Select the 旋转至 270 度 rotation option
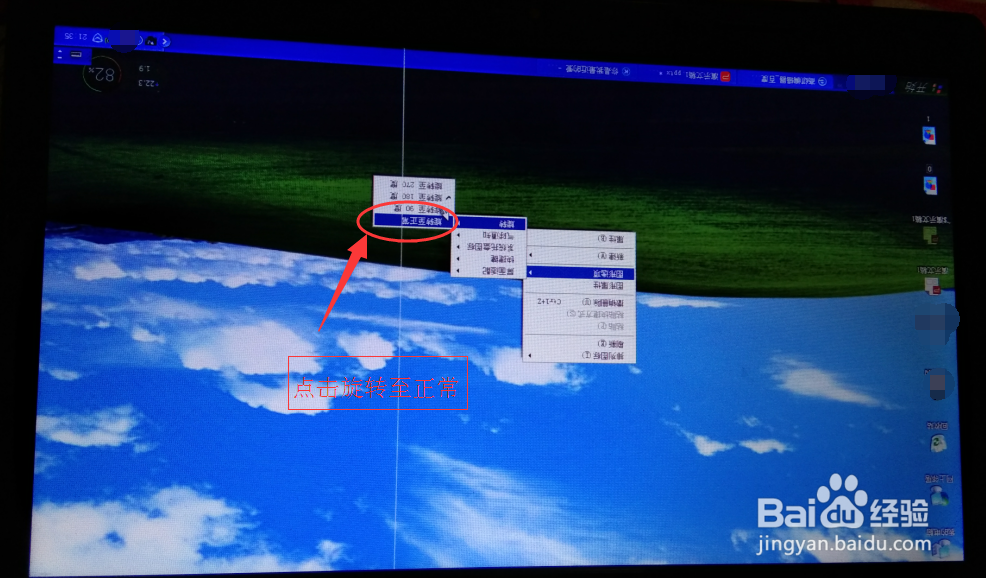The width and height of the screenshot is (986, 578). point(414,186)
